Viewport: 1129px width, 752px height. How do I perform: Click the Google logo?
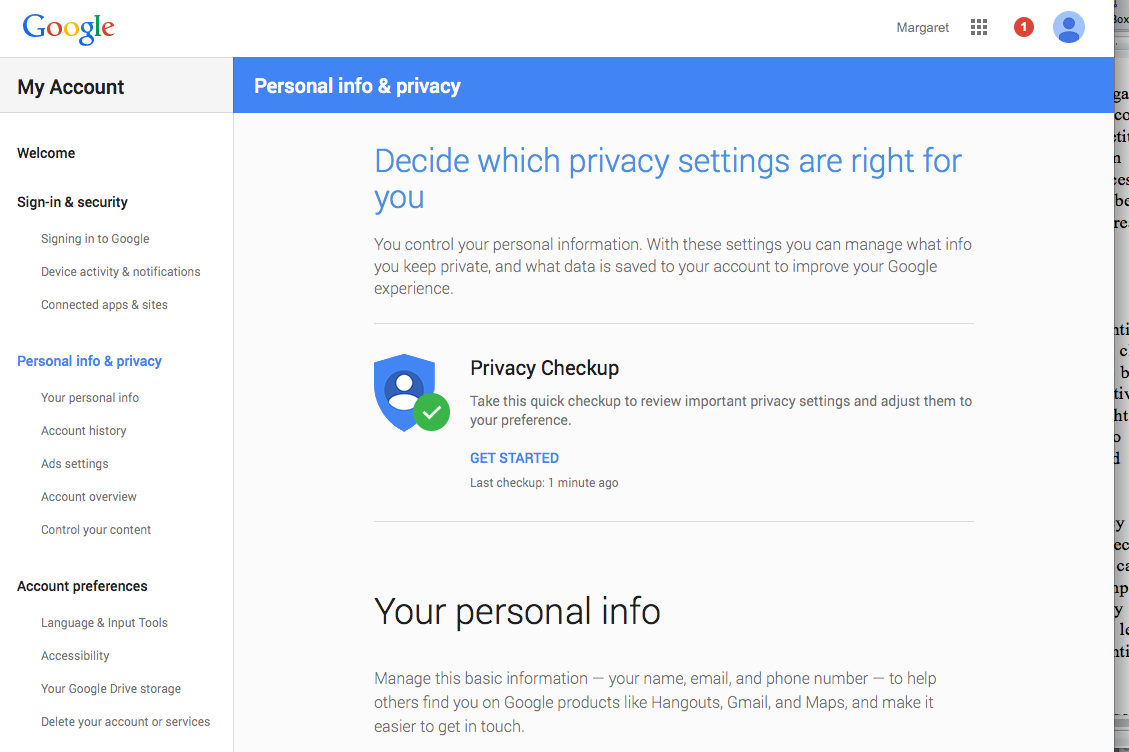point(69,28)
